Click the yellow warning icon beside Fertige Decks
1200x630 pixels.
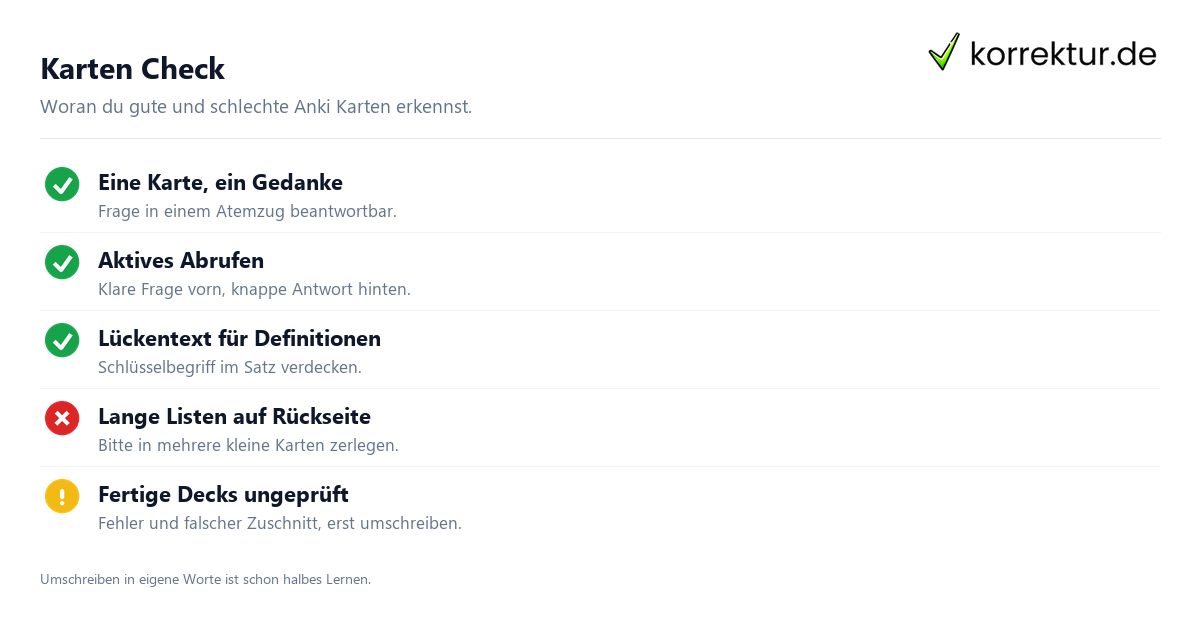coord(62,496)
